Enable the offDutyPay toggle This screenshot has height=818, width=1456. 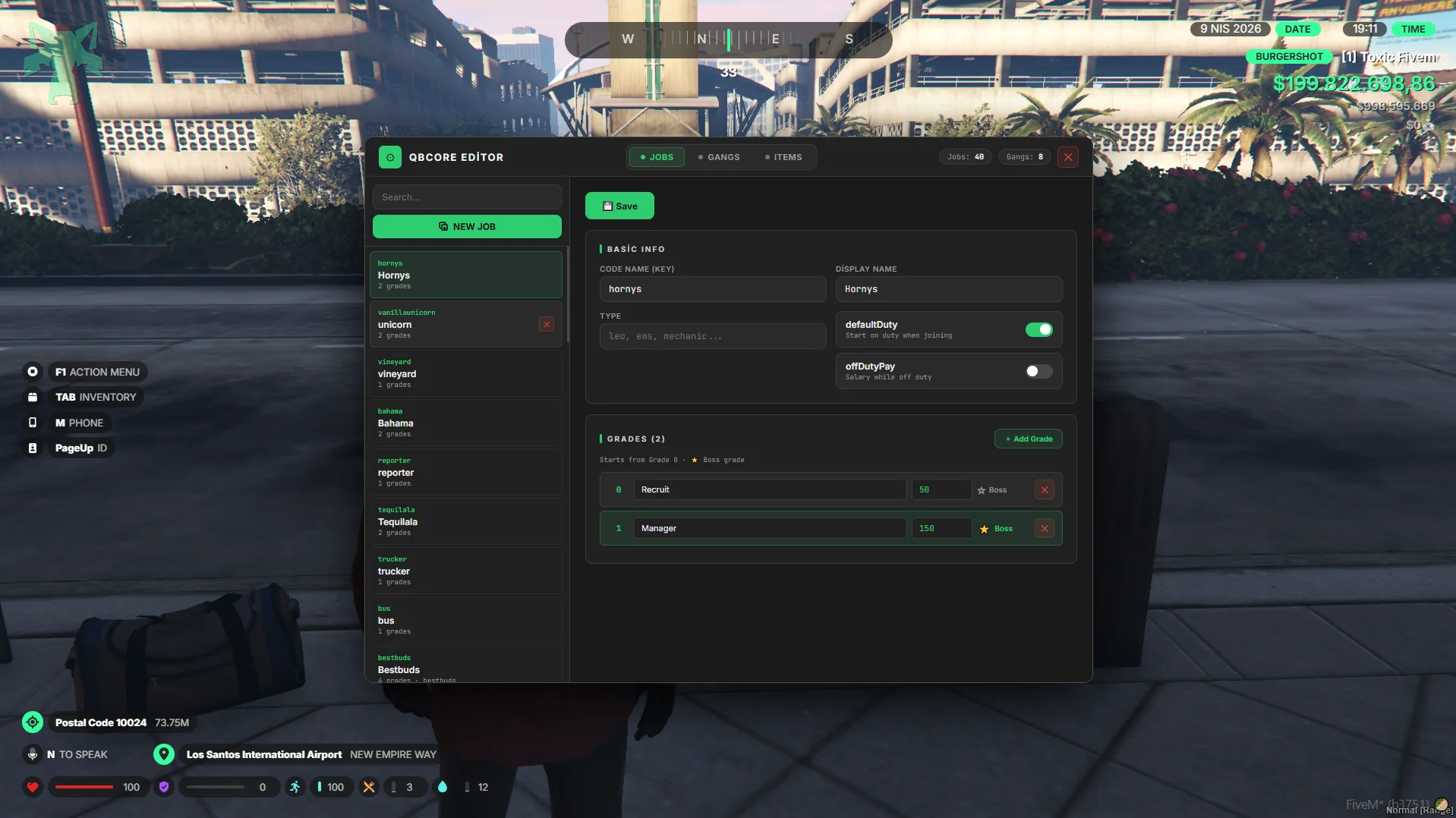click(1038, 372)
